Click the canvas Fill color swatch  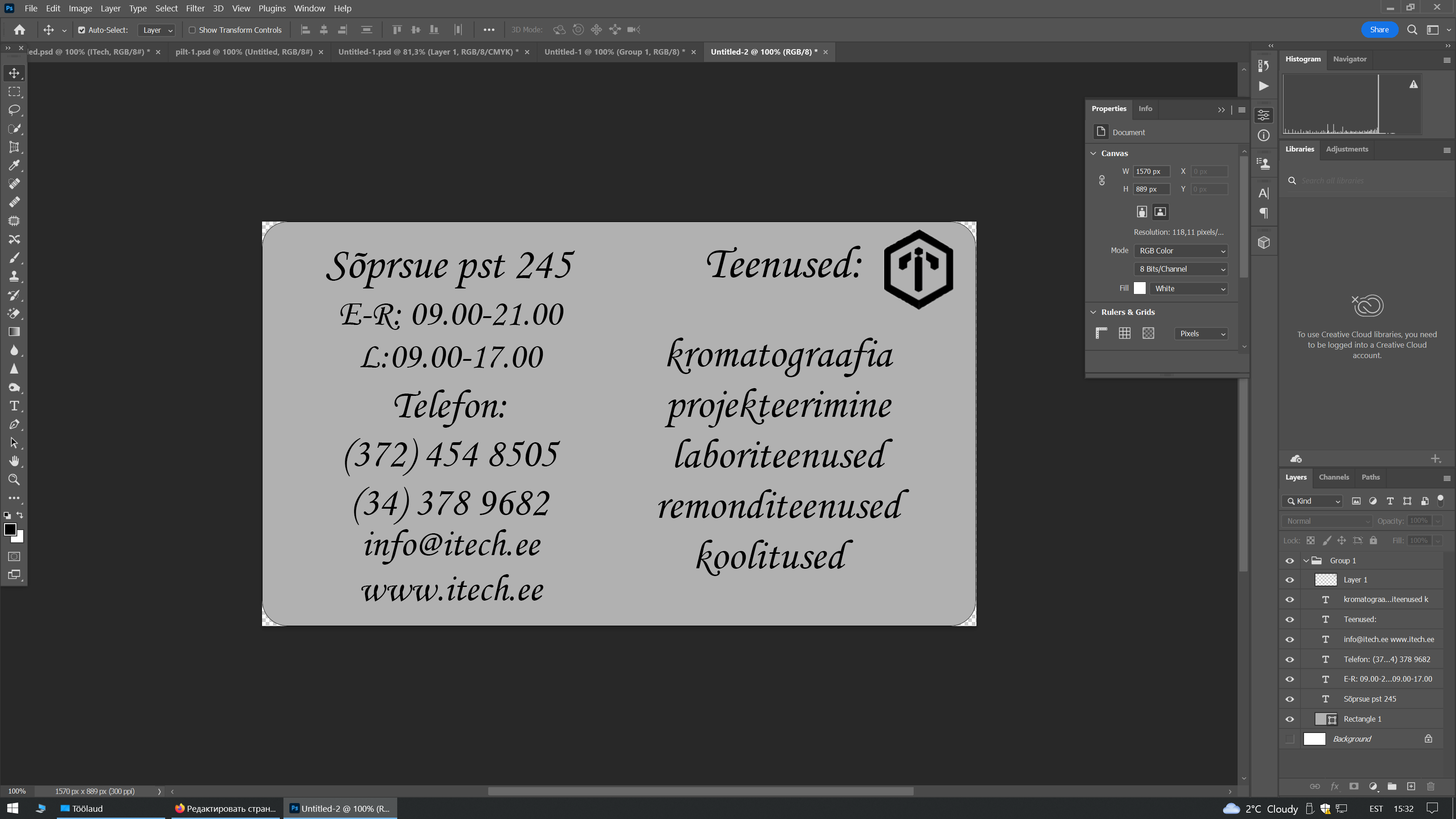pyautogui.click(x=1139, y=288)
